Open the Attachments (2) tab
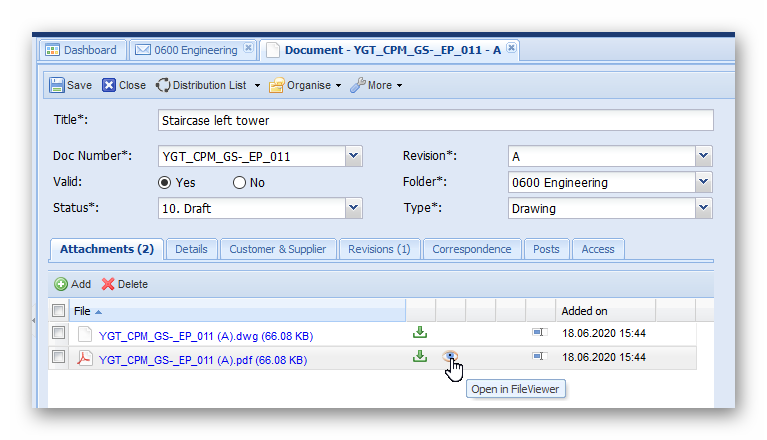The image size is (767, 440). [x=107, y=249]
